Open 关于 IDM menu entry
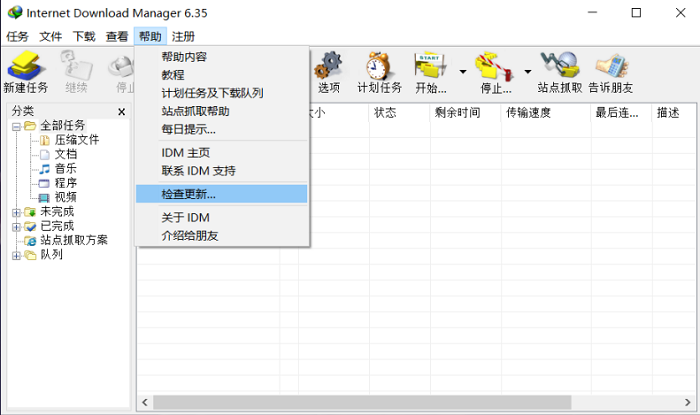 click(x=222, y=217)
